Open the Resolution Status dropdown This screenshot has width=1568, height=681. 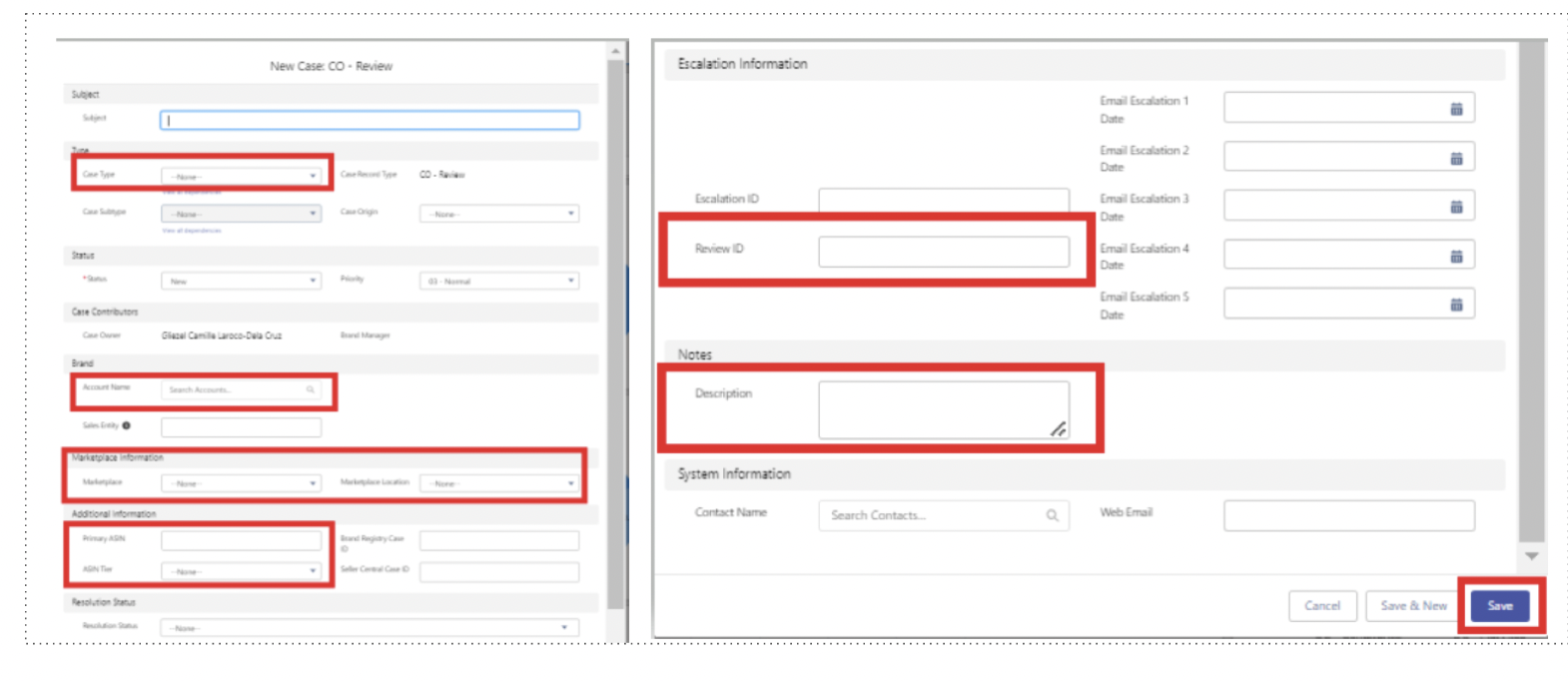(x=370, y=628)
